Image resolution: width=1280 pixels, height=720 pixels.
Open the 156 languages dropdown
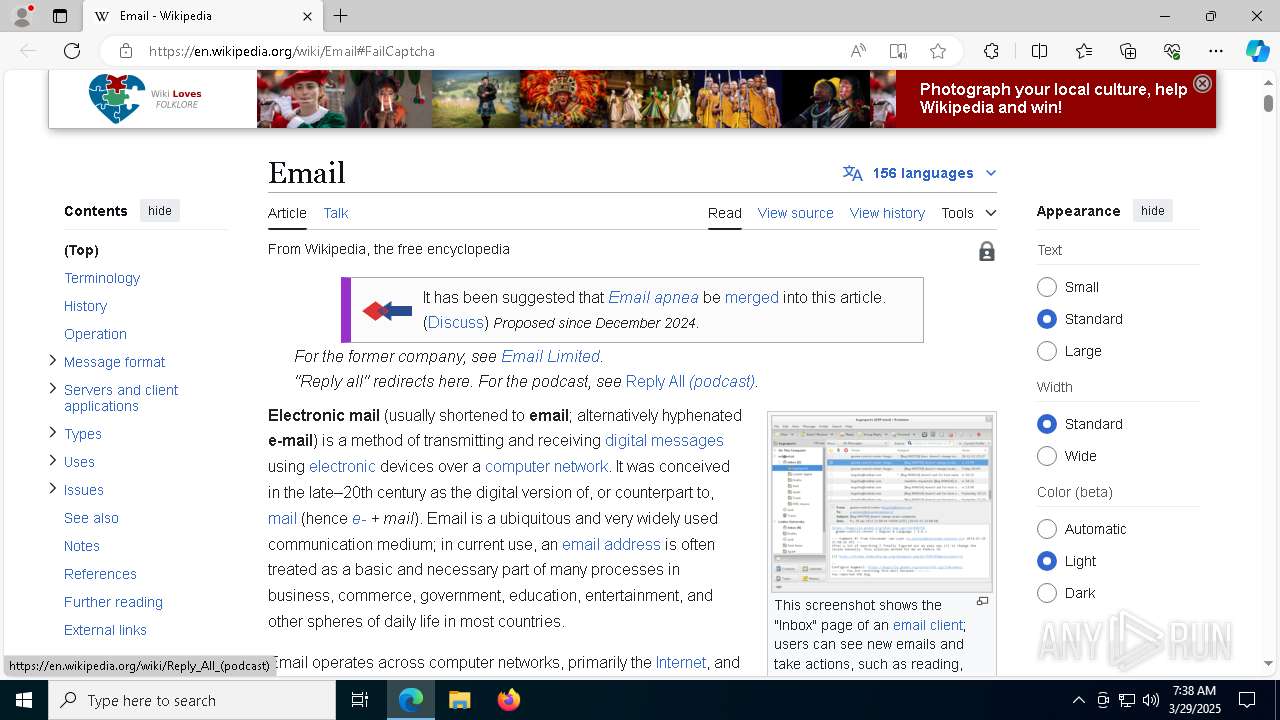tap(920, 173)
